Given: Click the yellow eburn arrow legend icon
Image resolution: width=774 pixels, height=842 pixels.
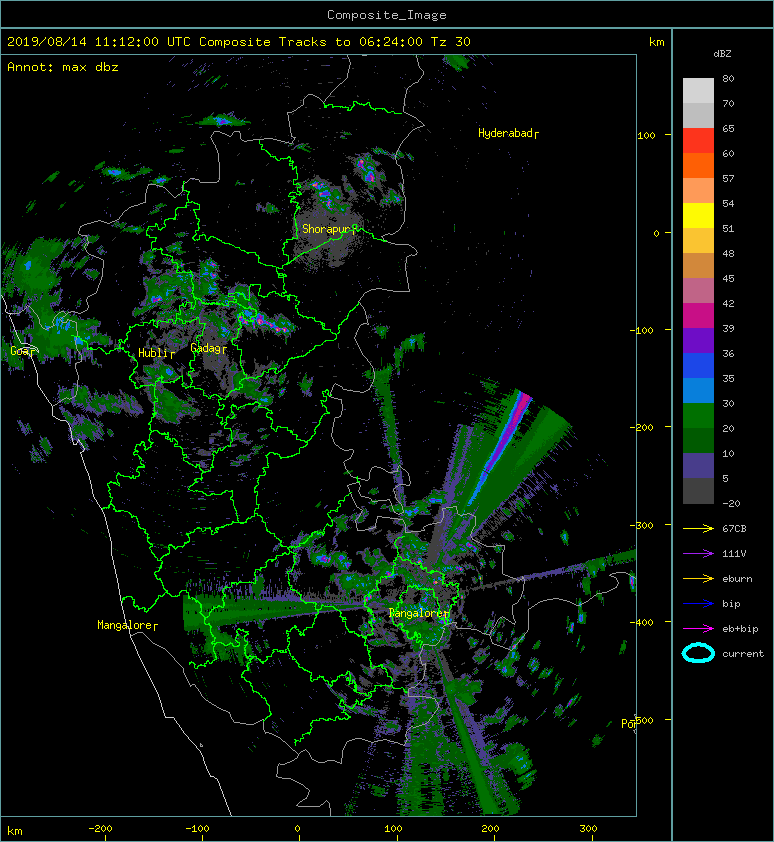Looking at the screenshot, I should coord(698,578).
